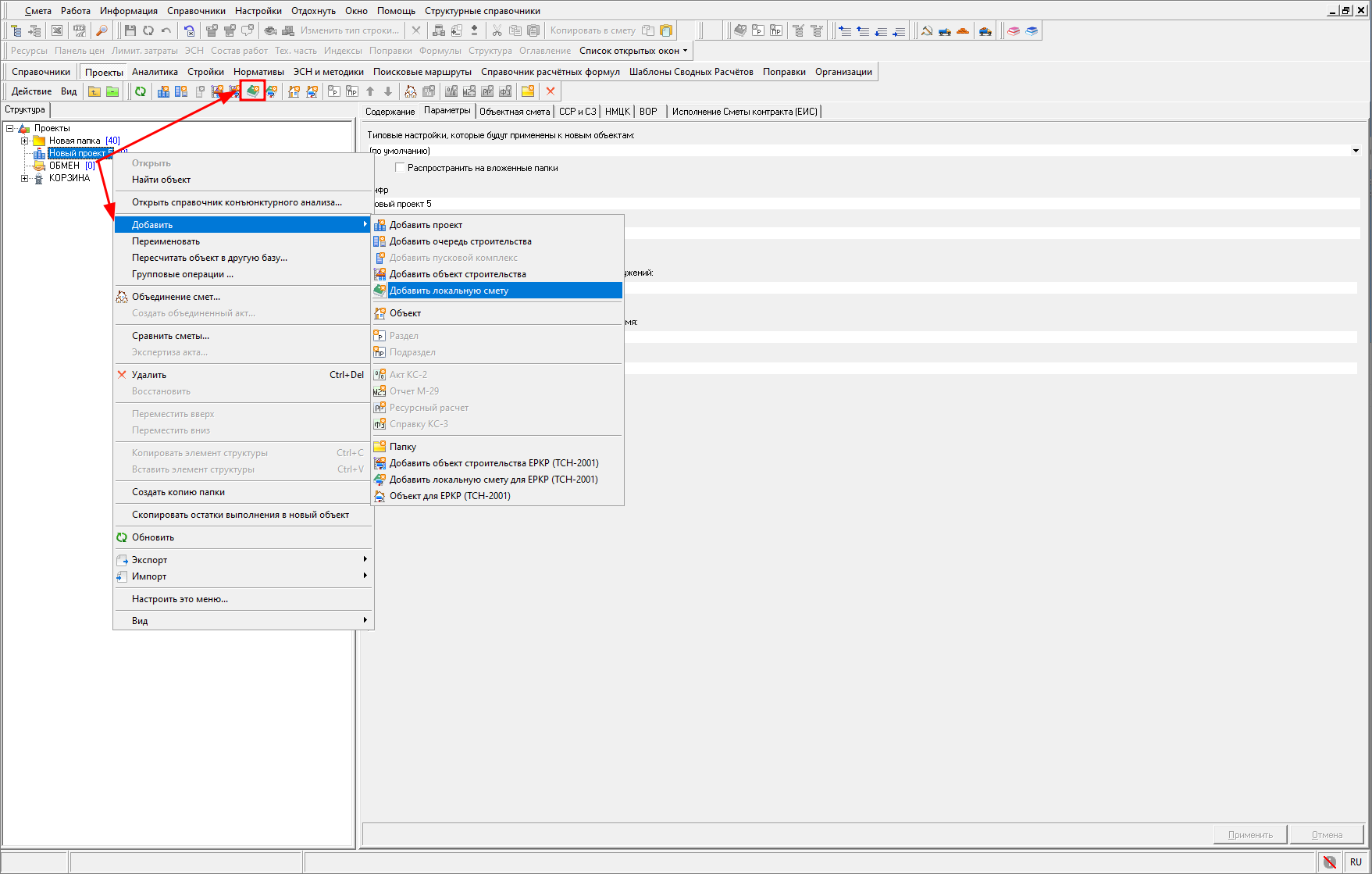Viewport: 1372px width, 874px height.
Task: Click the add folder icon in projects toolbar
Action: [x=528, y=91]
